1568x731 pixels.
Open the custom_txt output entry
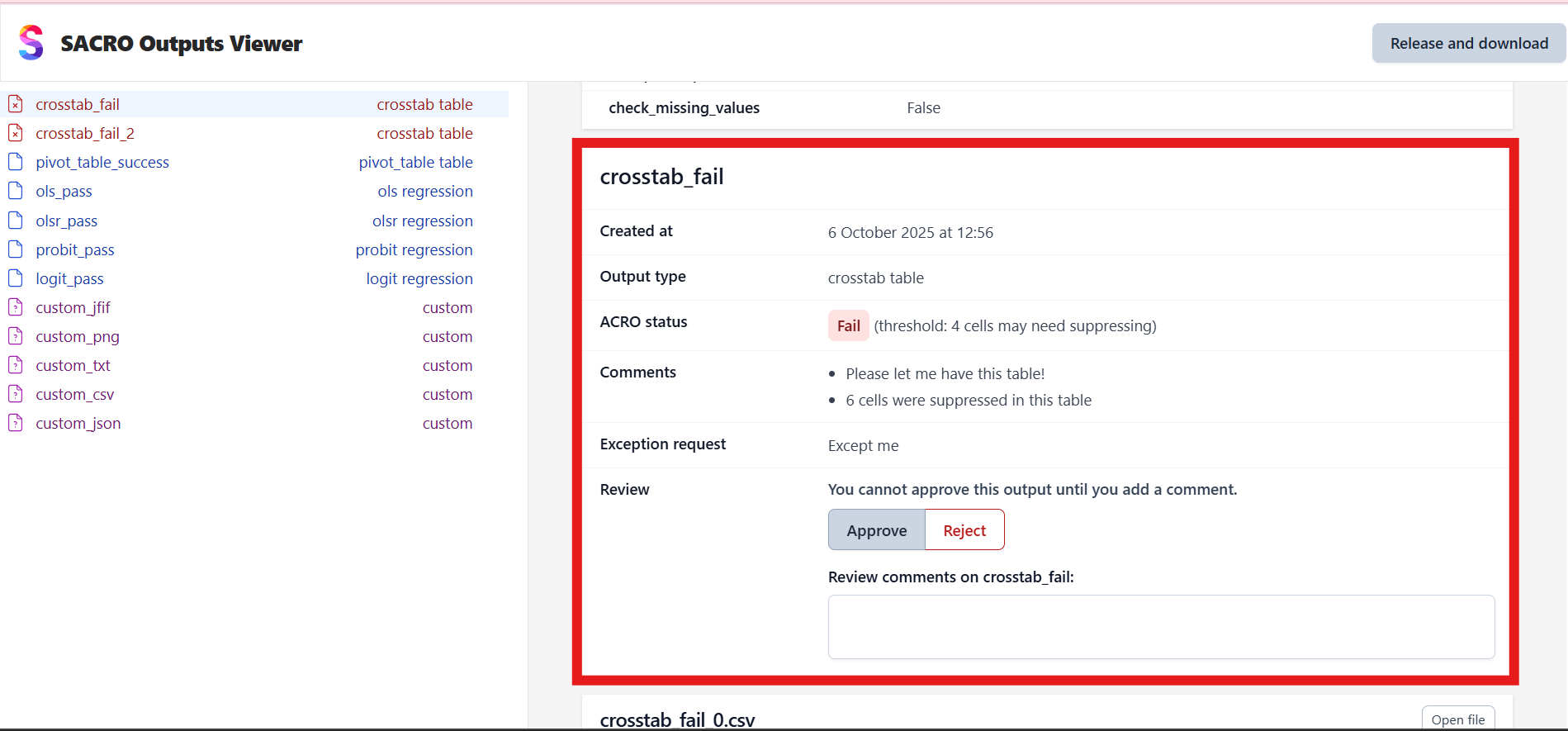click(x=73, y=365)
